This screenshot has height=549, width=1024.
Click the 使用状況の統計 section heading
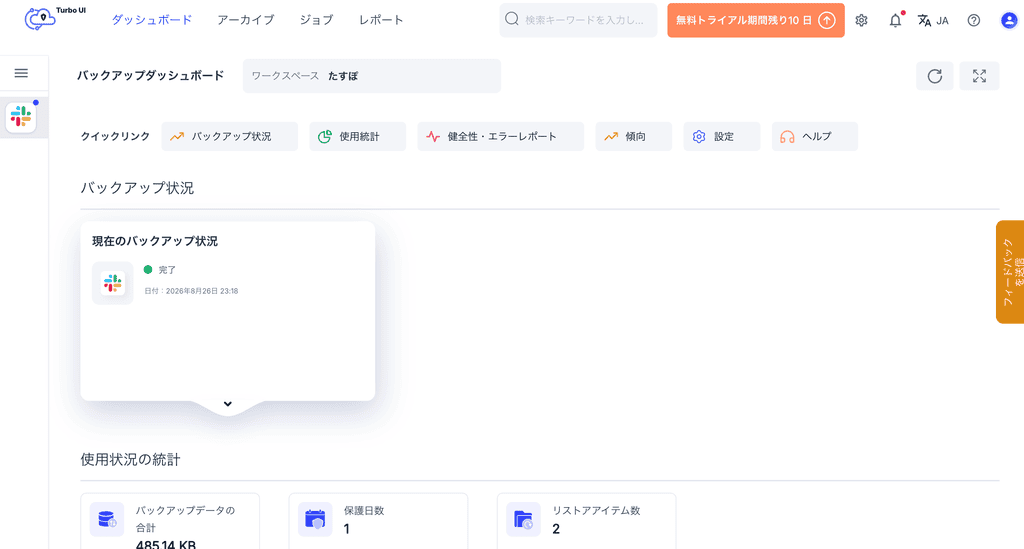click(130, 460)
